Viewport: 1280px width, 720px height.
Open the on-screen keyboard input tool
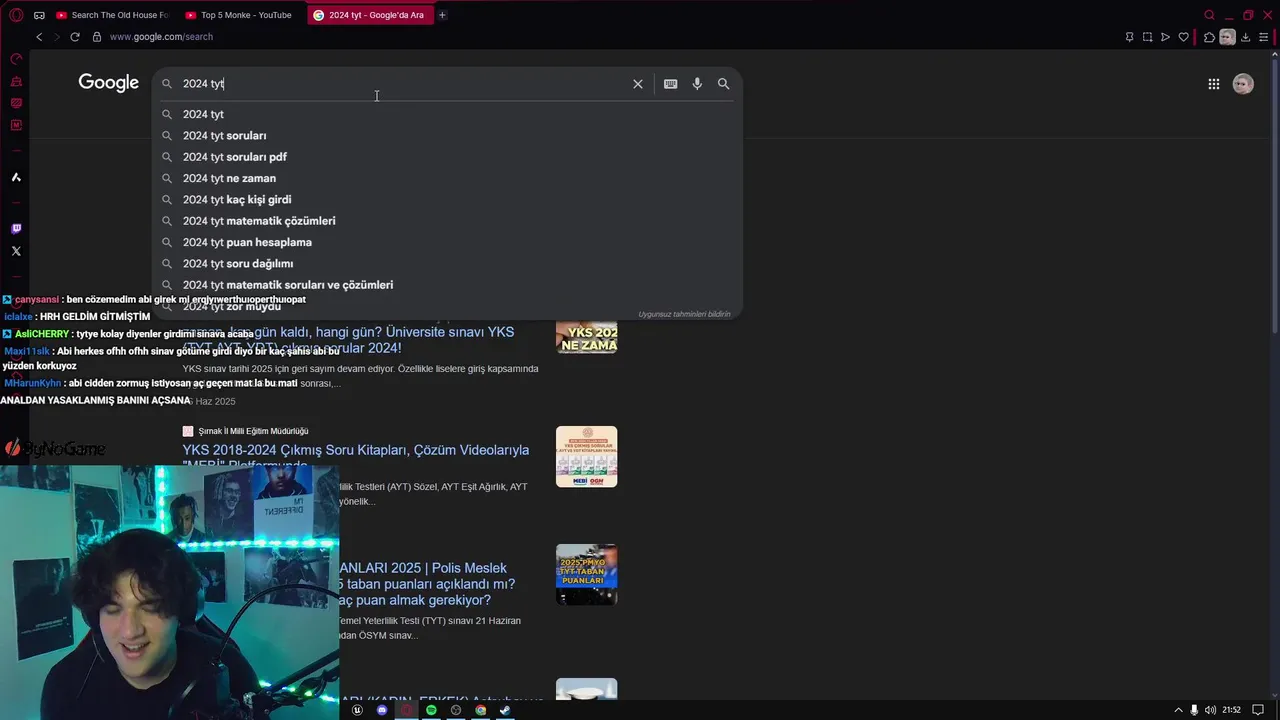coord(670,84)
